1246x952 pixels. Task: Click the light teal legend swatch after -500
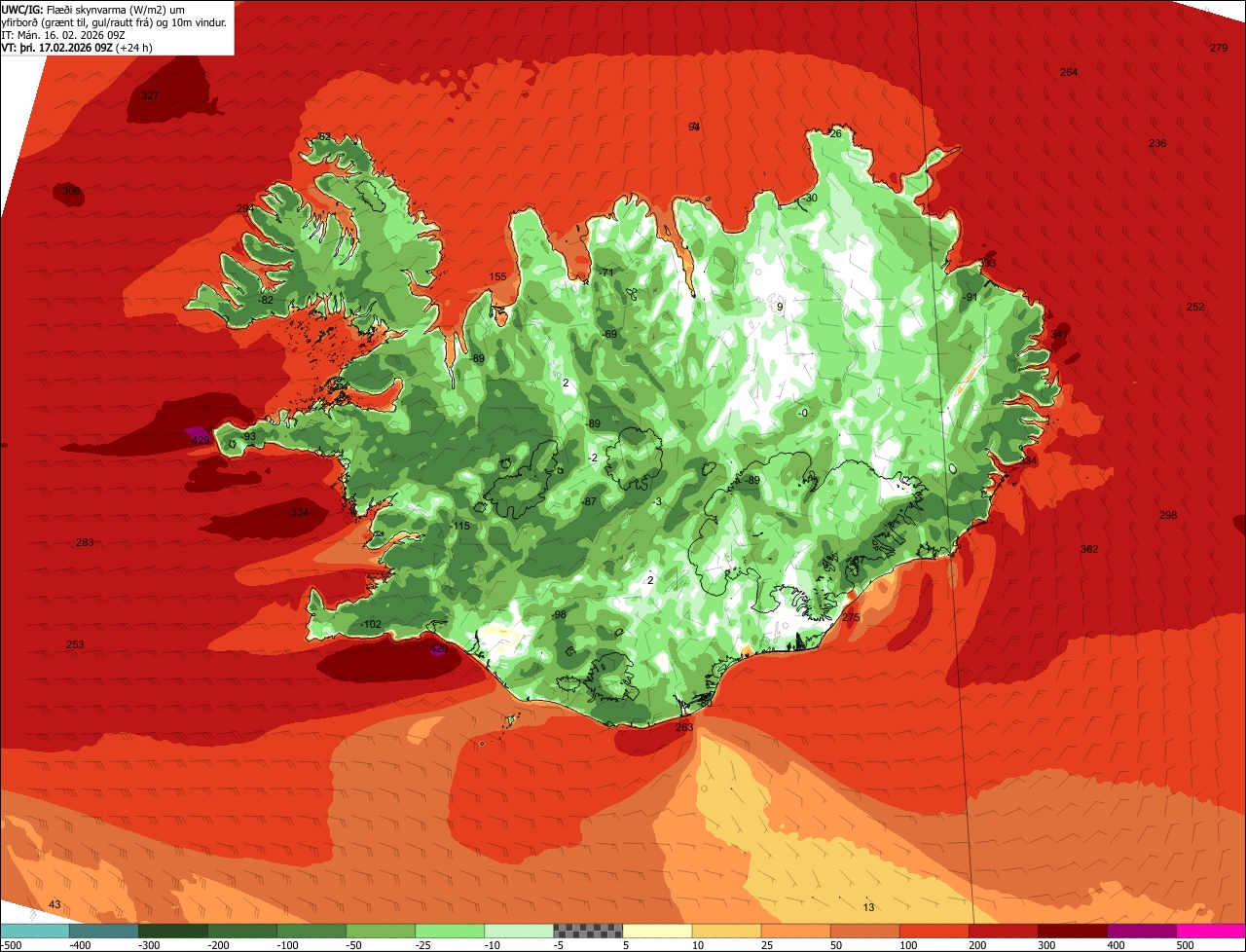pos(35,930)
